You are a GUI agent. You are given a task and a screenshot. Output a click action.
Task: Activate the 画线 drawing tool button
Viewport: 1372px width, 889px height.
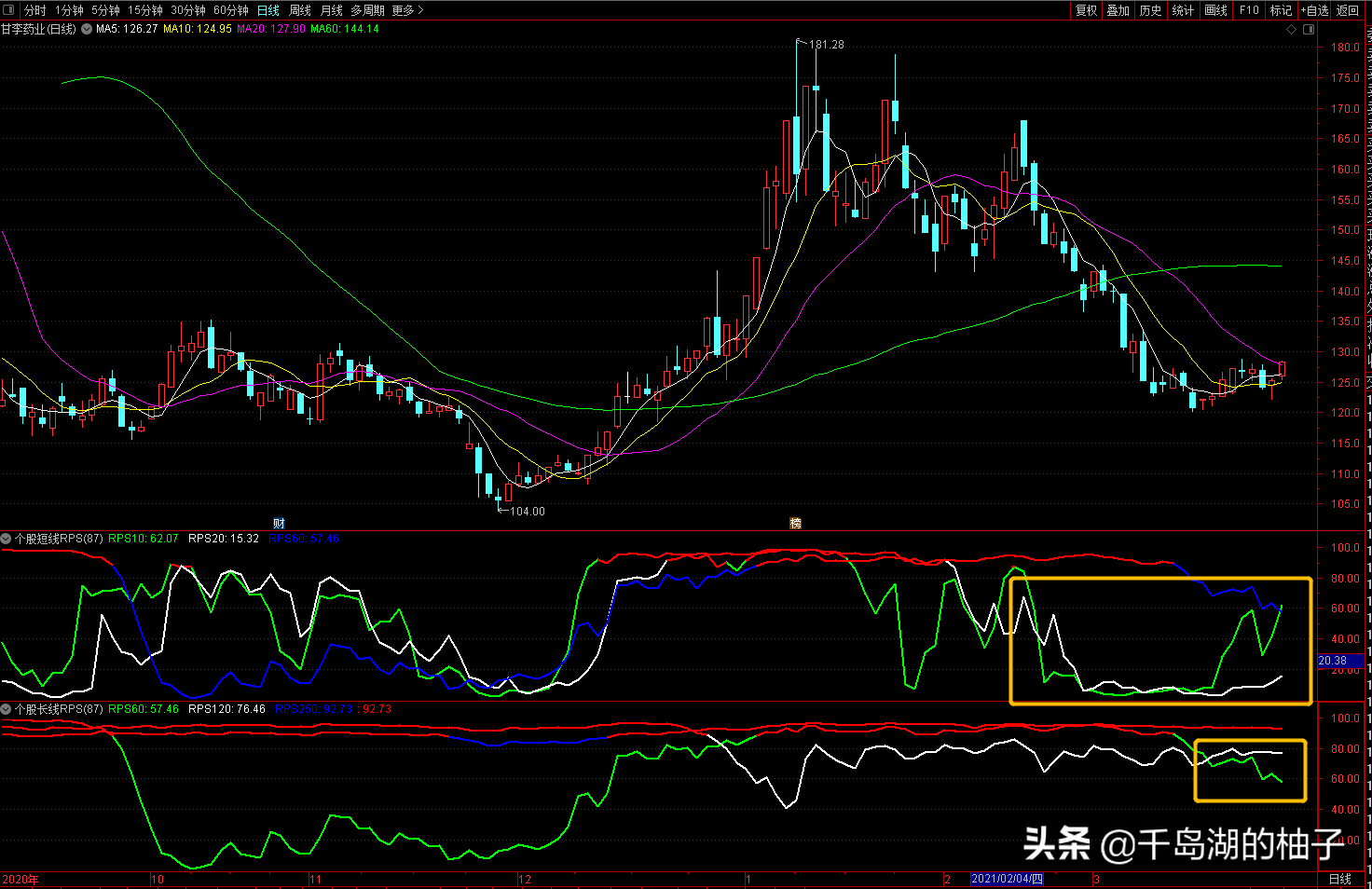click(x=1216, y=10)
